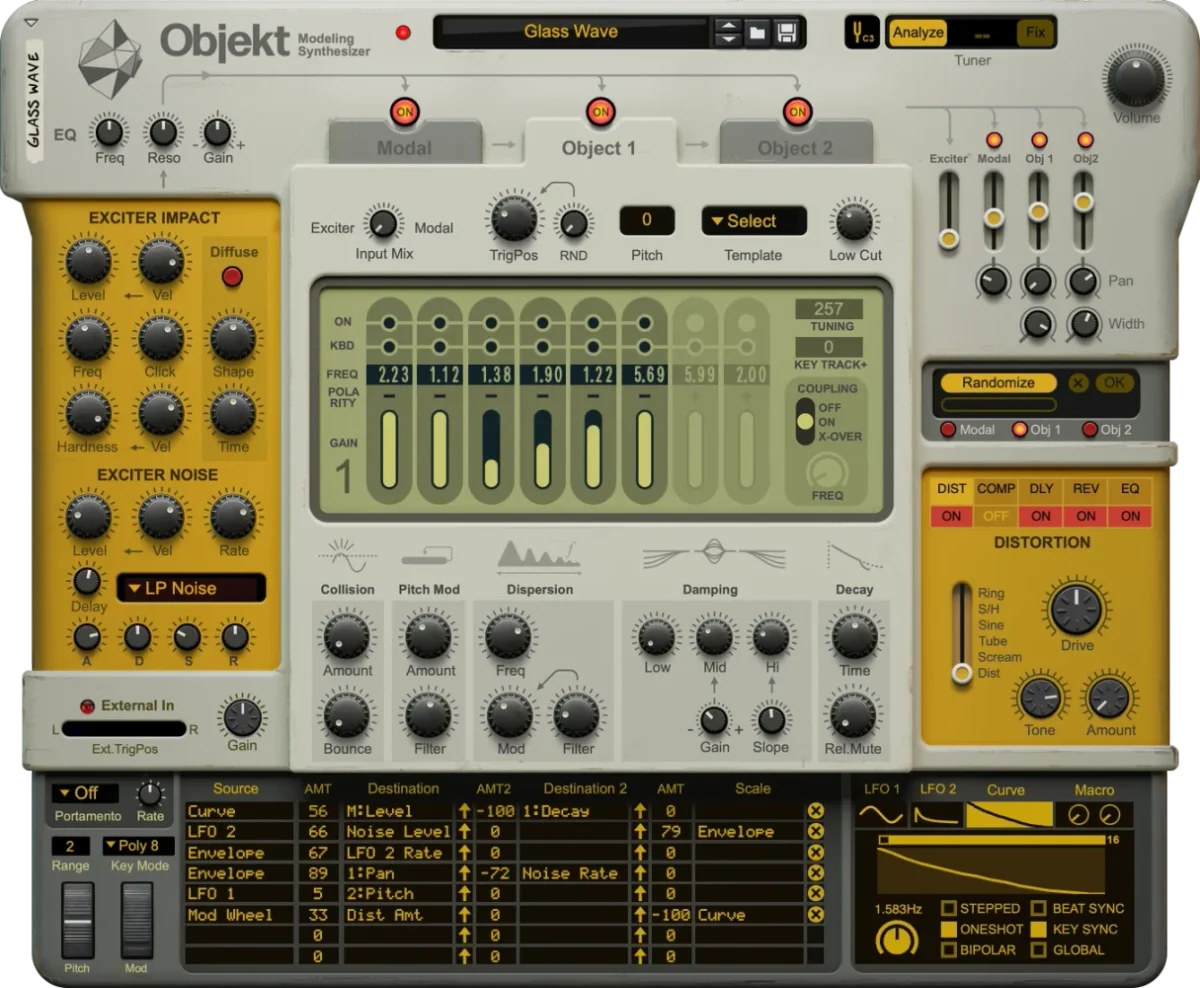Cancel randomize with the X icon
Viewport: 1200px width, 988px height.
coord(1078,383)
